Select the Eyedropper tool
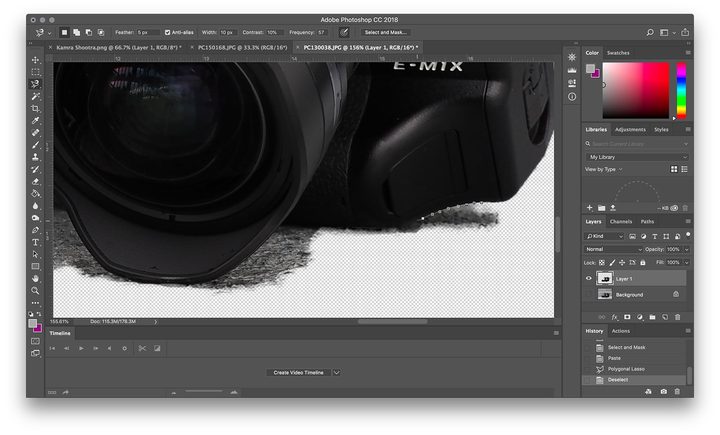Viewport: 720px width, 435px height. 35,120
